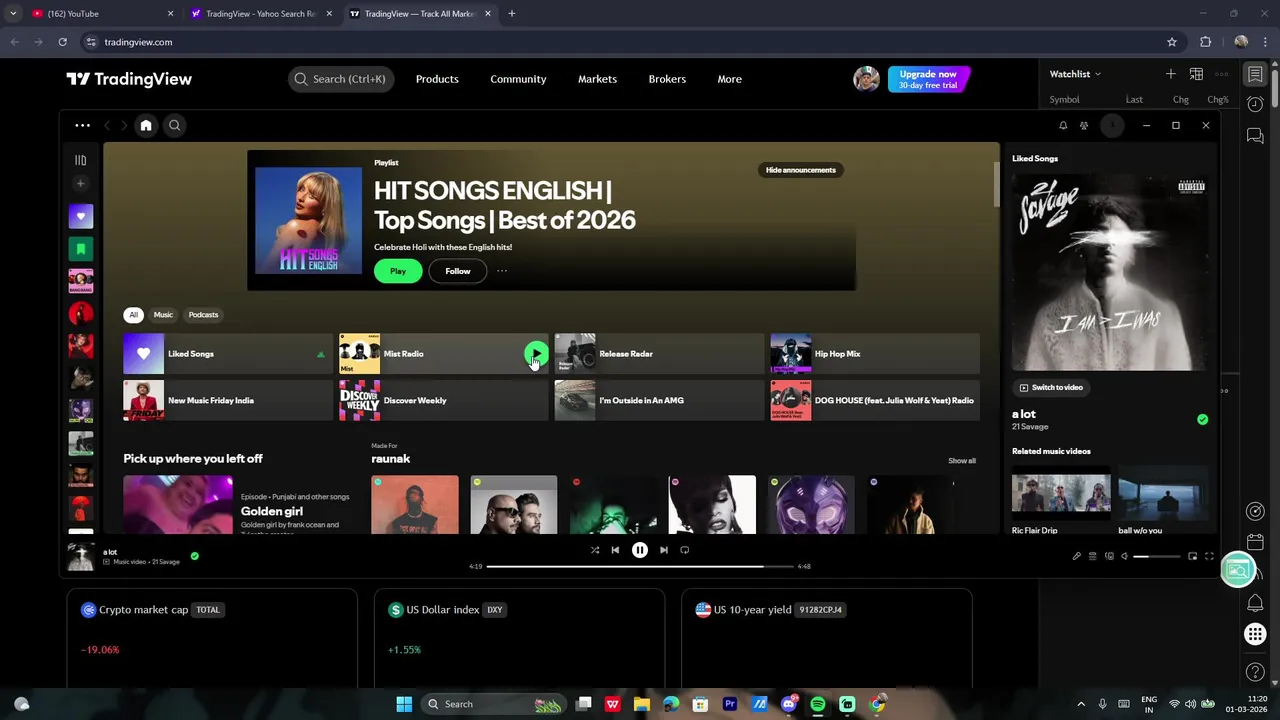Screen dimensions: 1280x720
Task: Open Spotify search via magnifier icon
Action: pos(174,125)
